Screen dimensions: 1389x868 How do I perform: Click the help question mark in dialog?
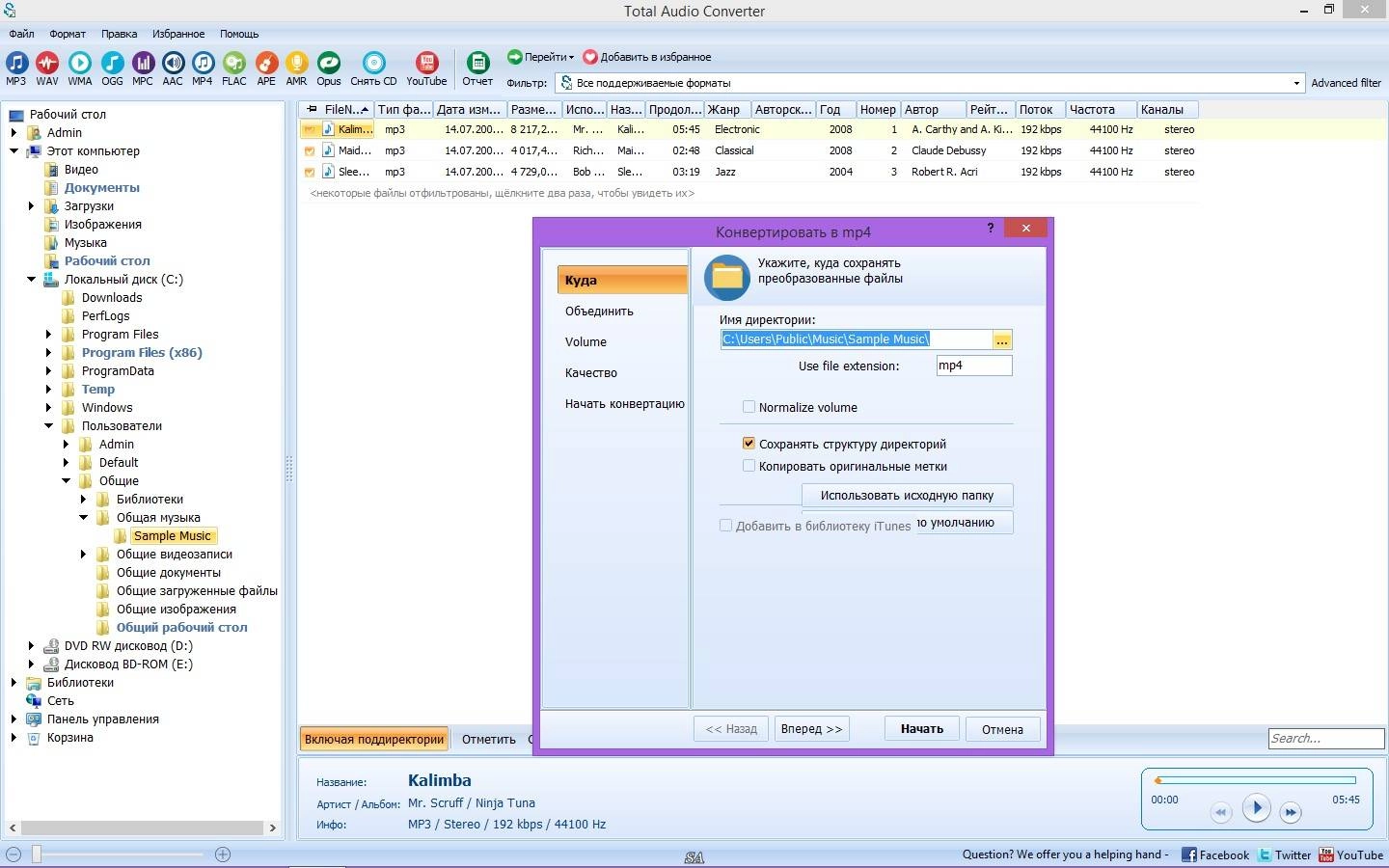click(x=991, y=229)
